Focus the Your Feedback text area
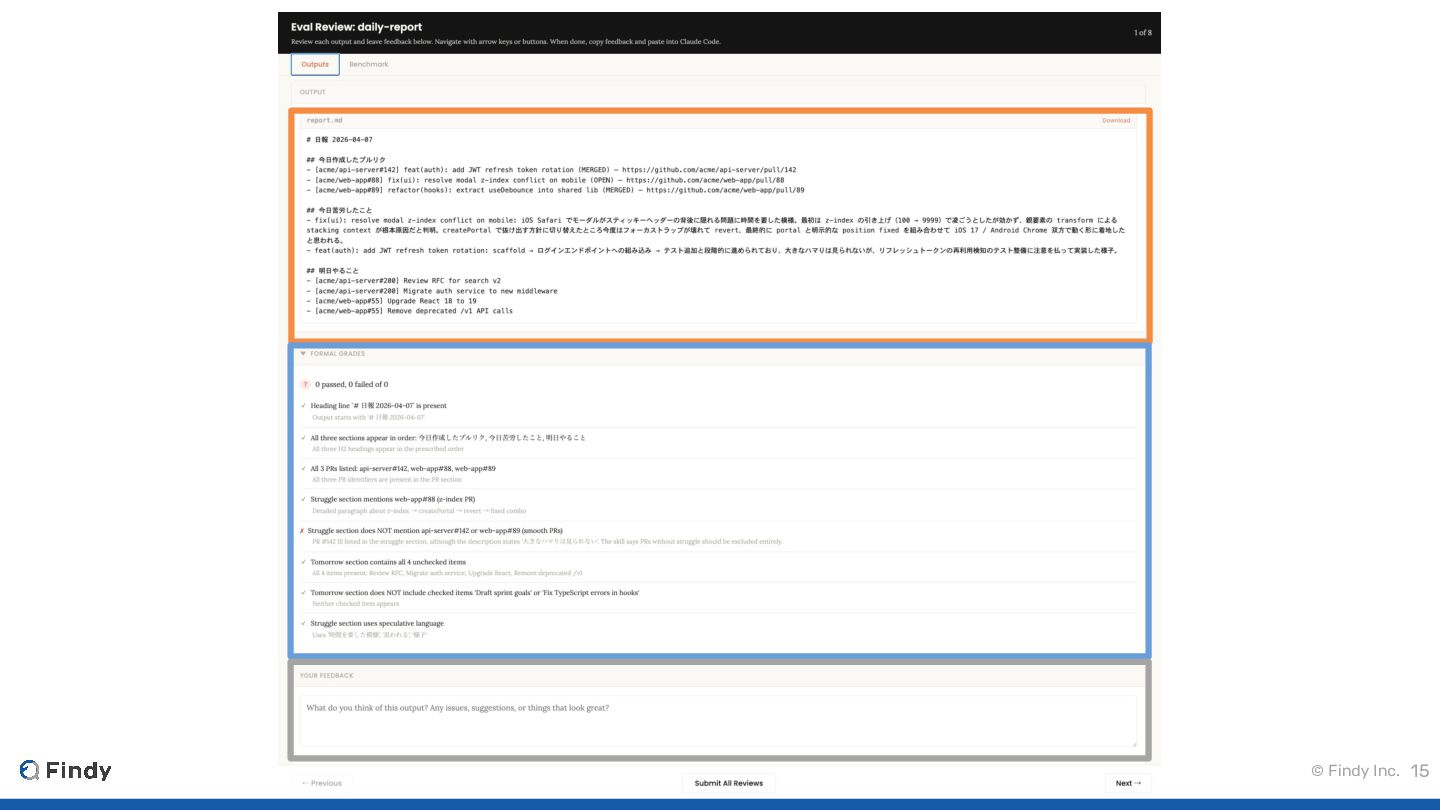This screenshot has width=1440, height=810. pos(718,720)
